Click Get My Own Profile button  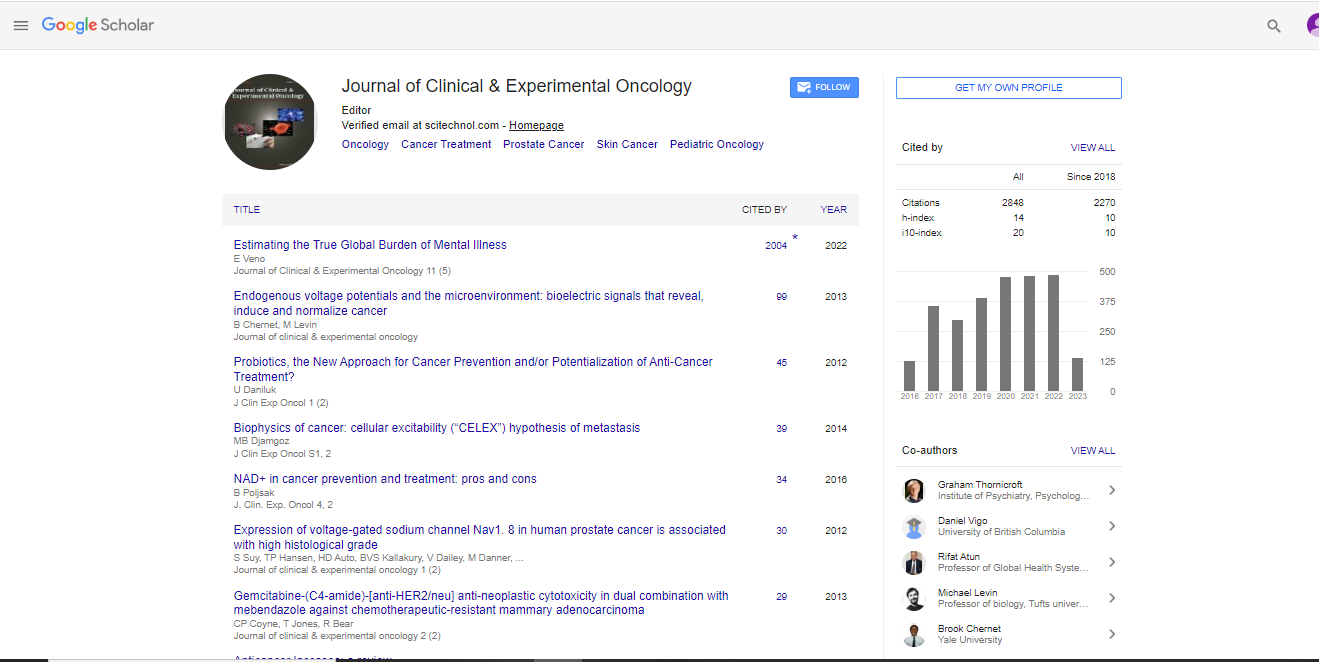1008,88
